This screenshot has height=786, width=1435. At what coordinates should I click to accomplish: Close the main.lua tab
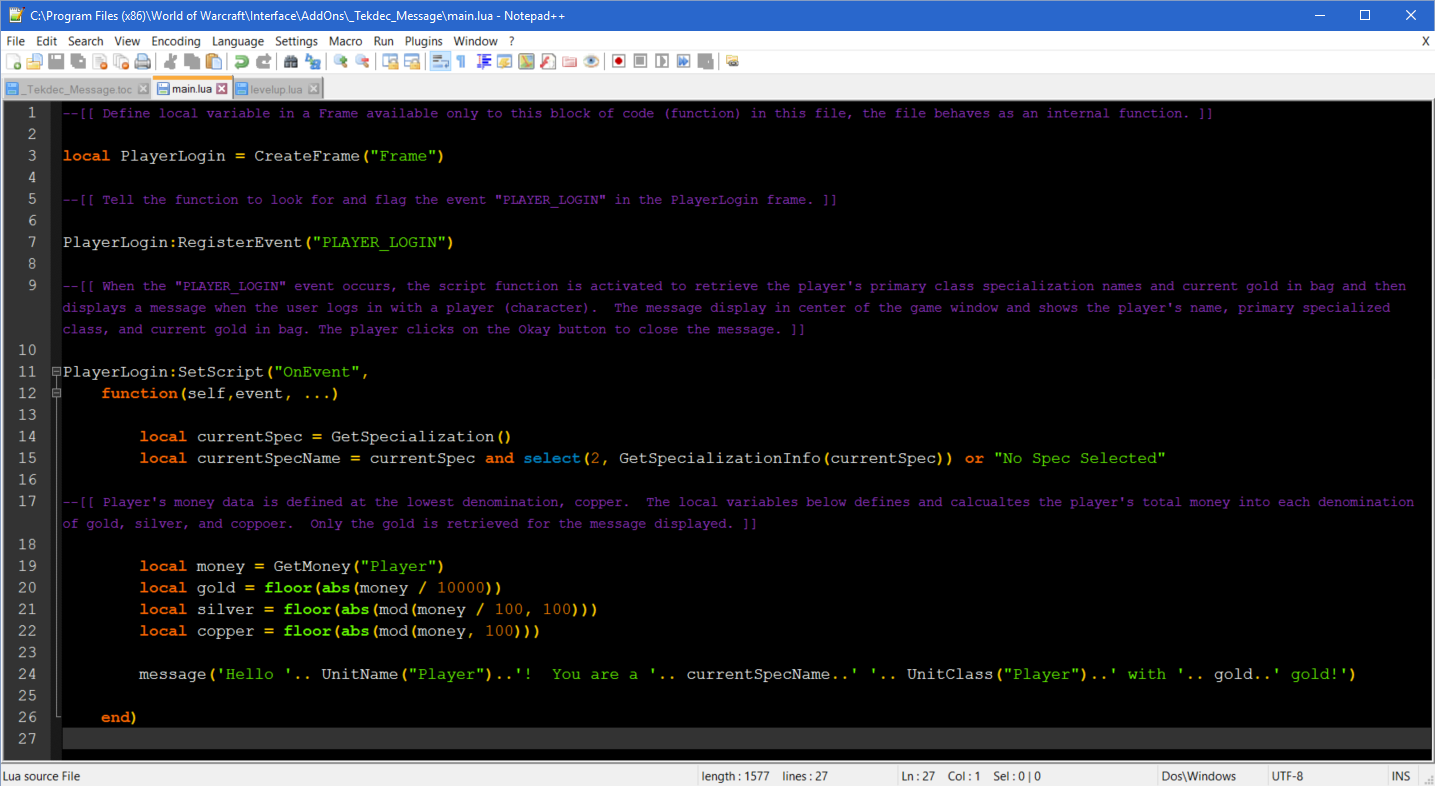[x=222, y=89]
